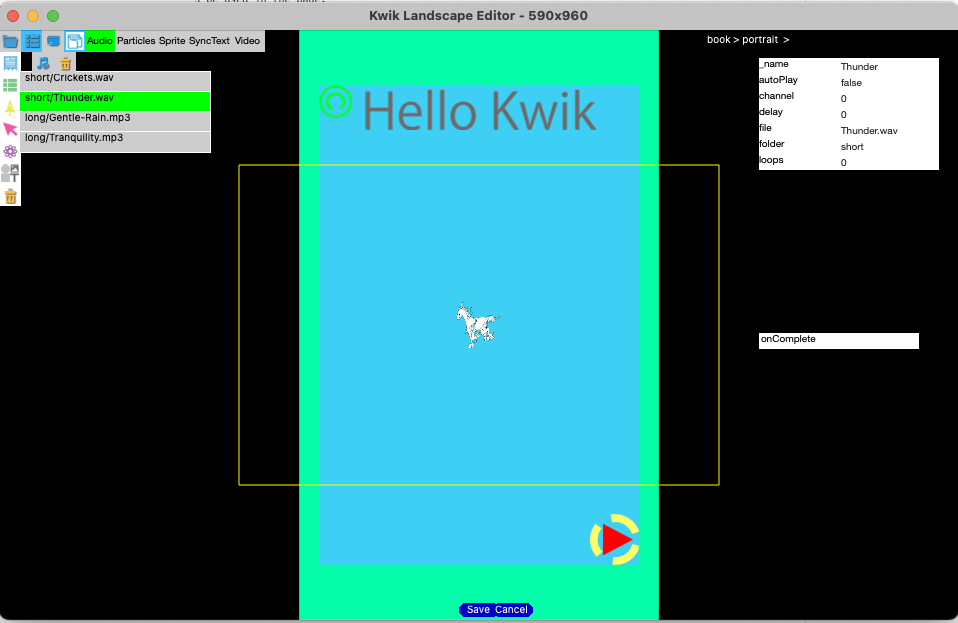Edit the delay value field

tap(844, 114)
